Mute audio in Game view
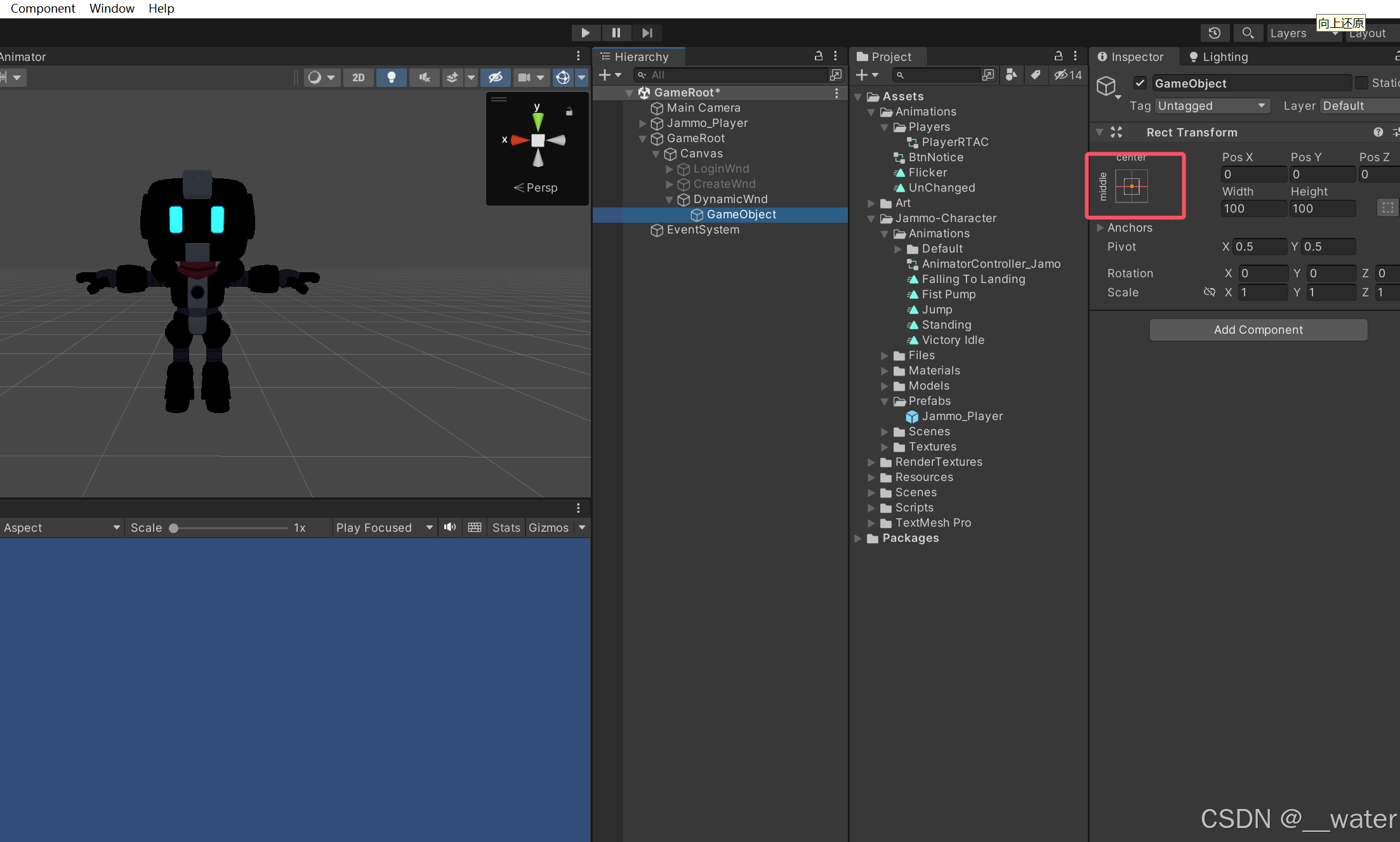The width and height of the screenshot is (1400, 842). [450, 527]
